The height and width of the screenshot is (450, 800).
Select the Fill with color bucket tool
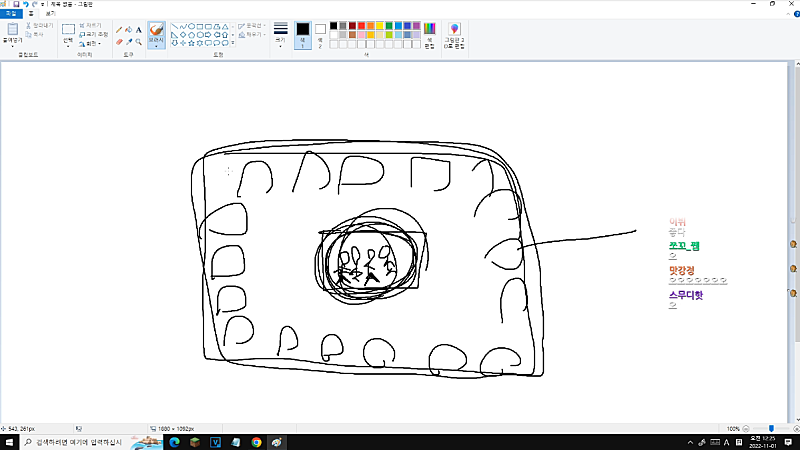click(x=129, y=30)
